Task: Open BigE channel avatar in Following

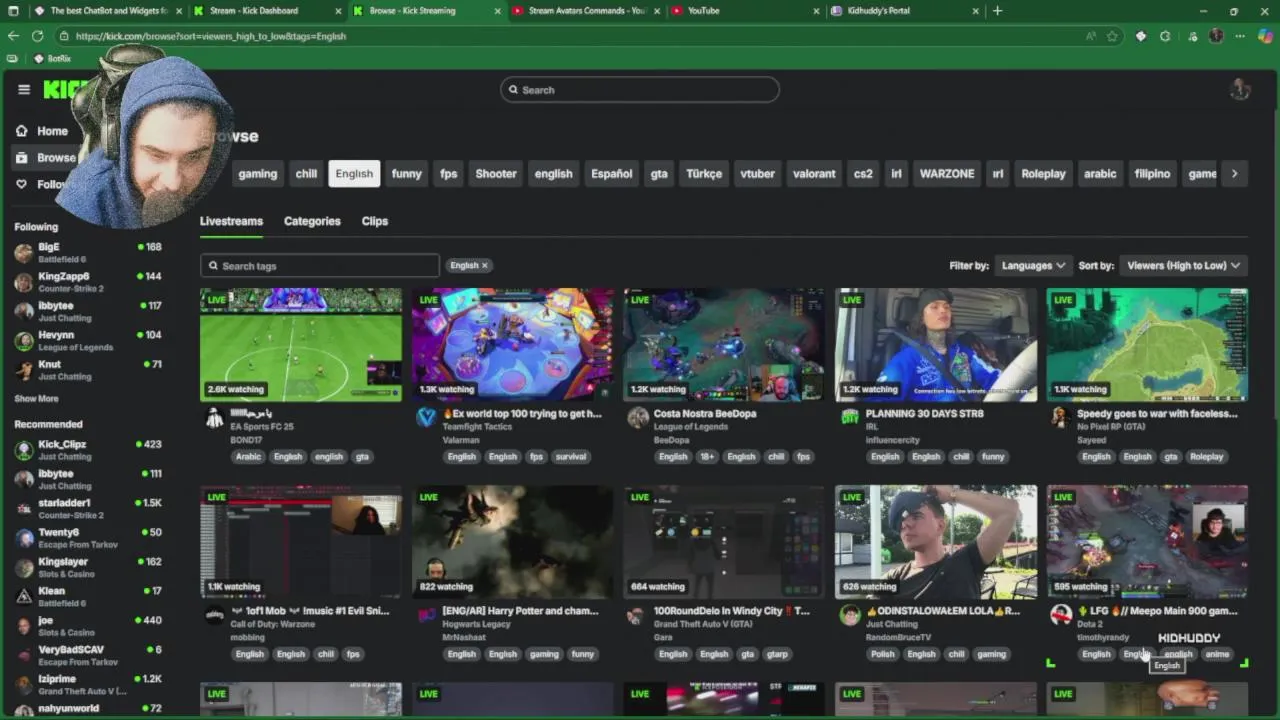Action: coord(24,253)
